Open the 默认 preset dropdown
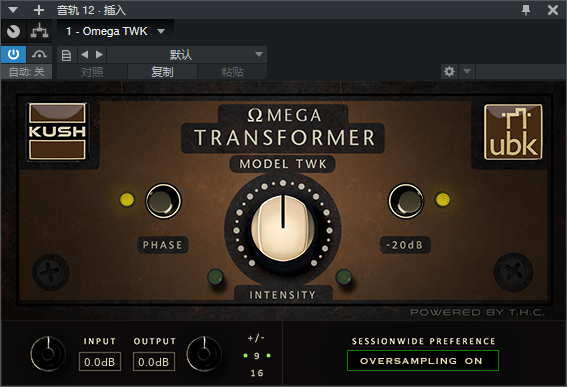Viewport: 567px width, 387px height. tap(187, 55)
